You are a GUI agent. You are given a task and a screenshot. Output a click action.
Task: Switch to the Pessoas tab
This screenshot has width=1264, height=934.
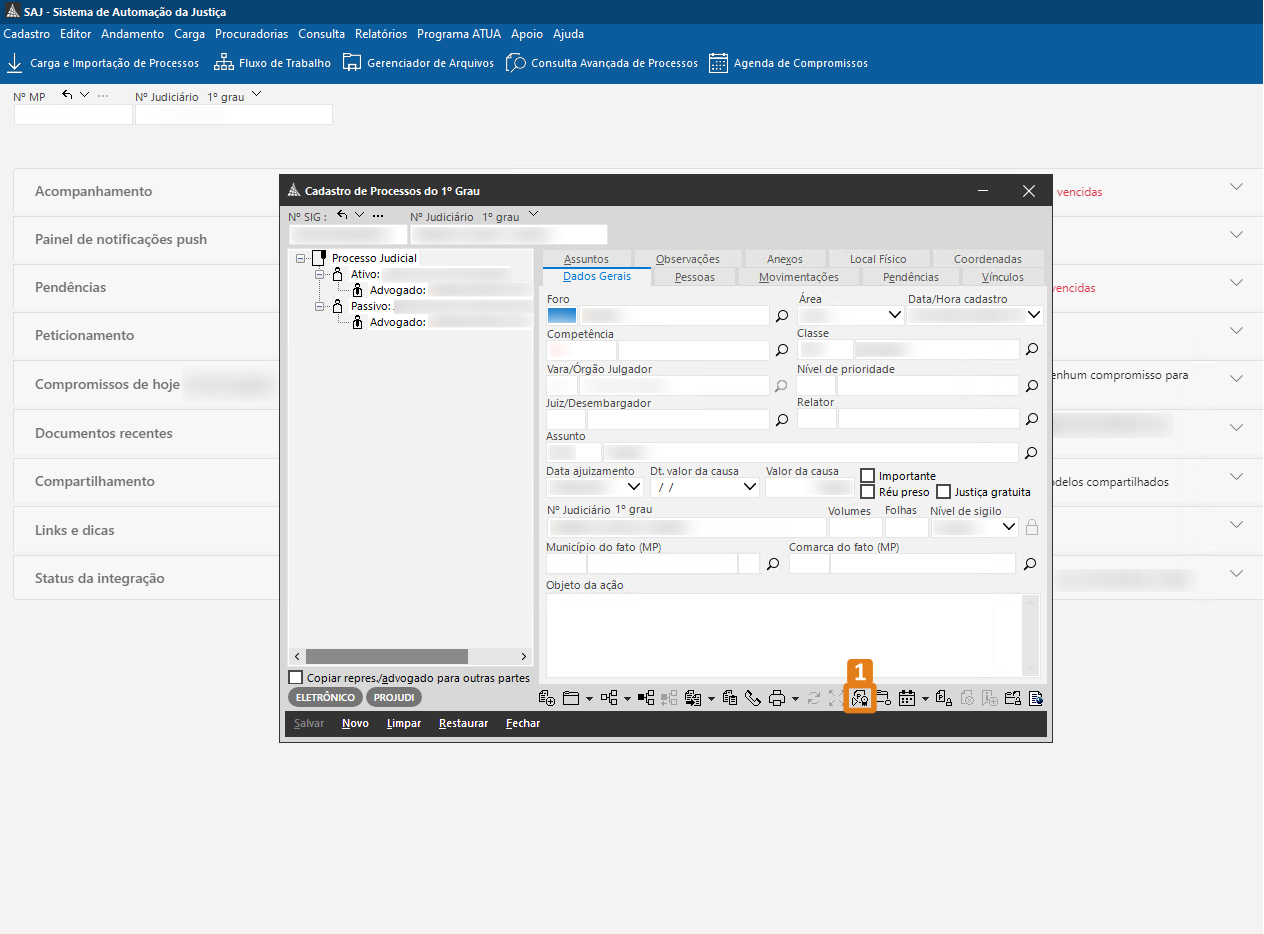click(x=694, y=277)
